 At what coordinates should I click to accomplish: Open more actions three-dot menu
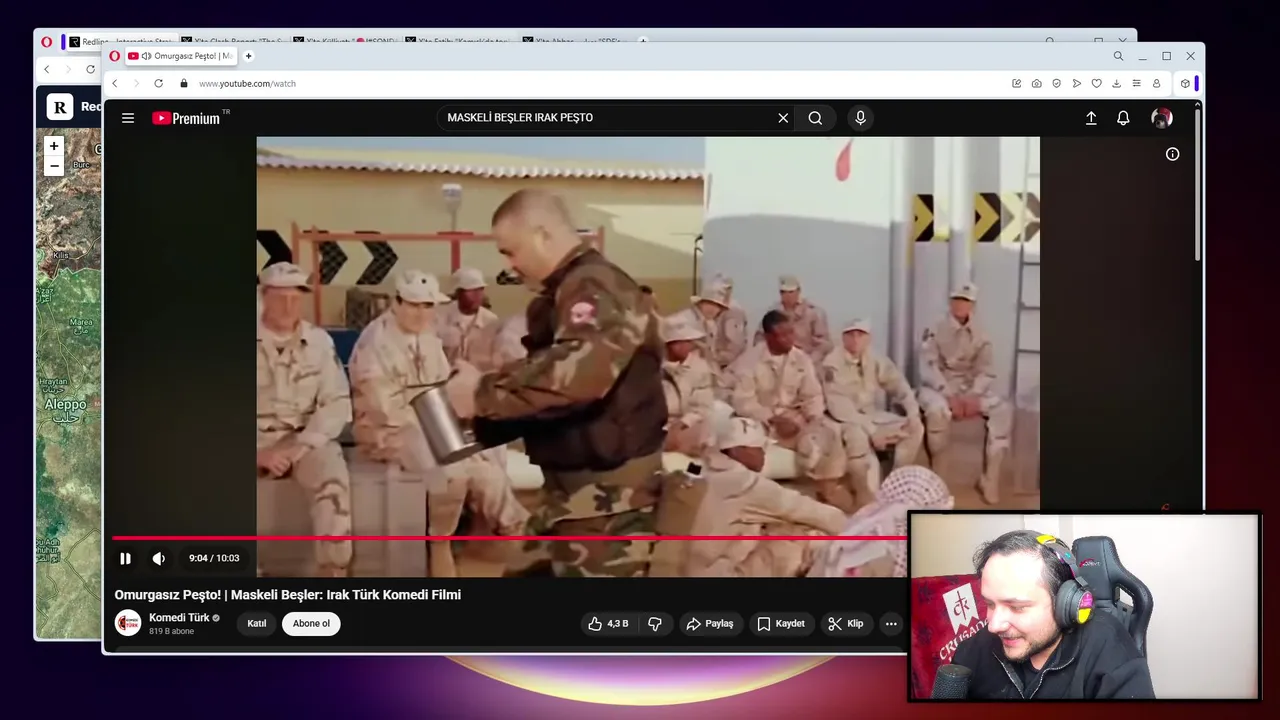(891, 624)
